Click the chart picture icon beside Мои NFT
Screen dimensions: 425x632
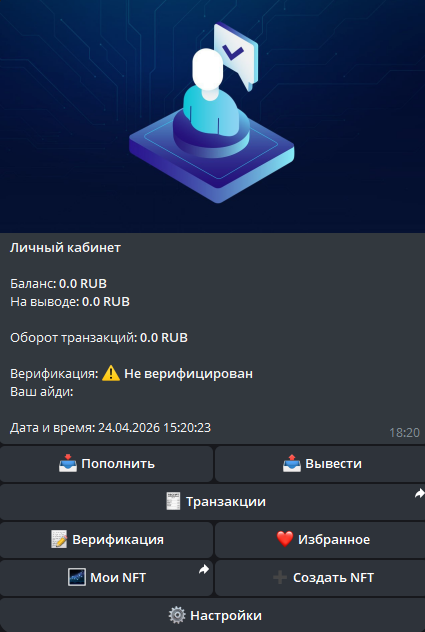click(x=77, y=577)
